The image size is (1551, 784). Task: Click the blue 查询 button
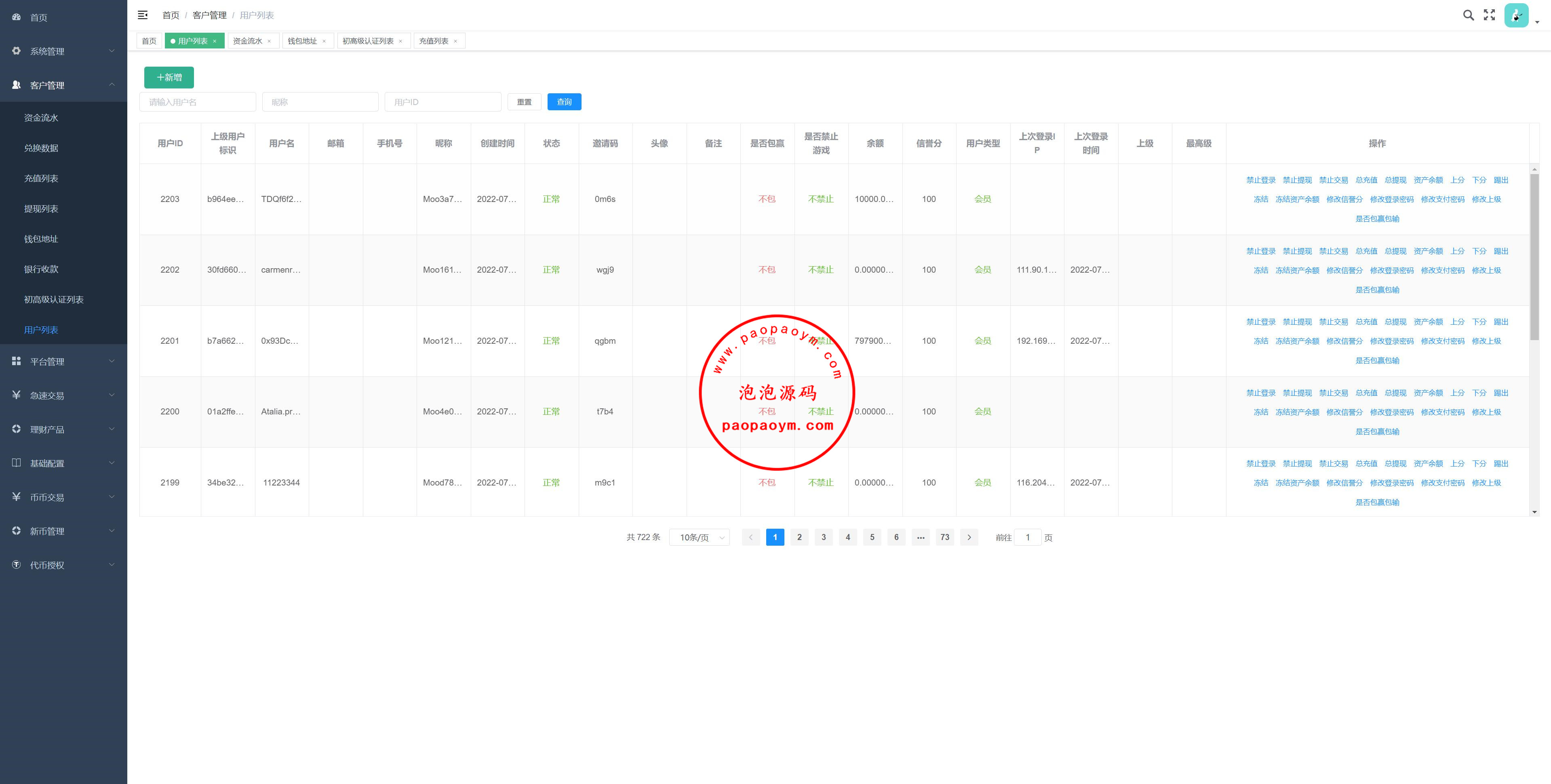[564, 102]
